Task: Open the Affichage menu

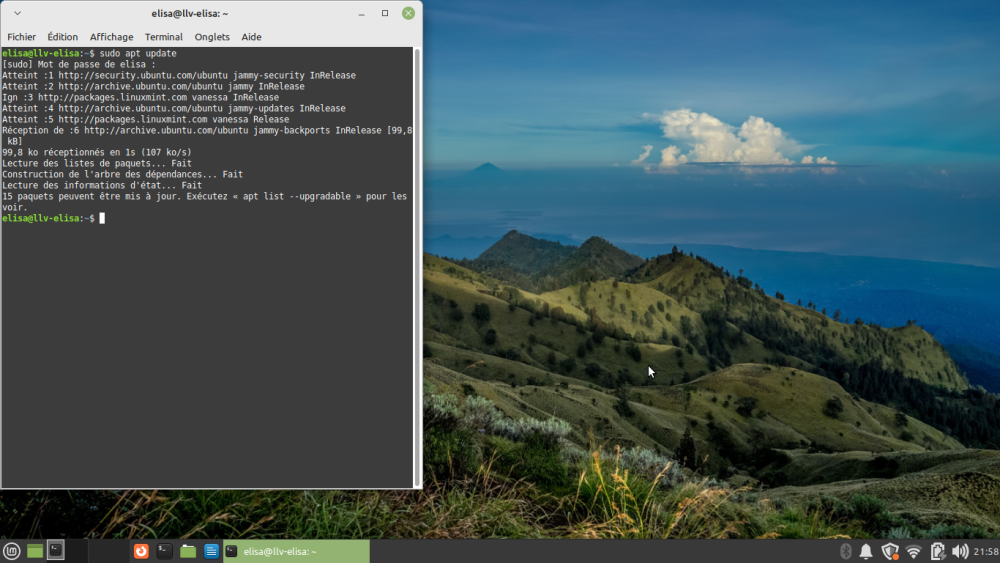Action: 111,37
